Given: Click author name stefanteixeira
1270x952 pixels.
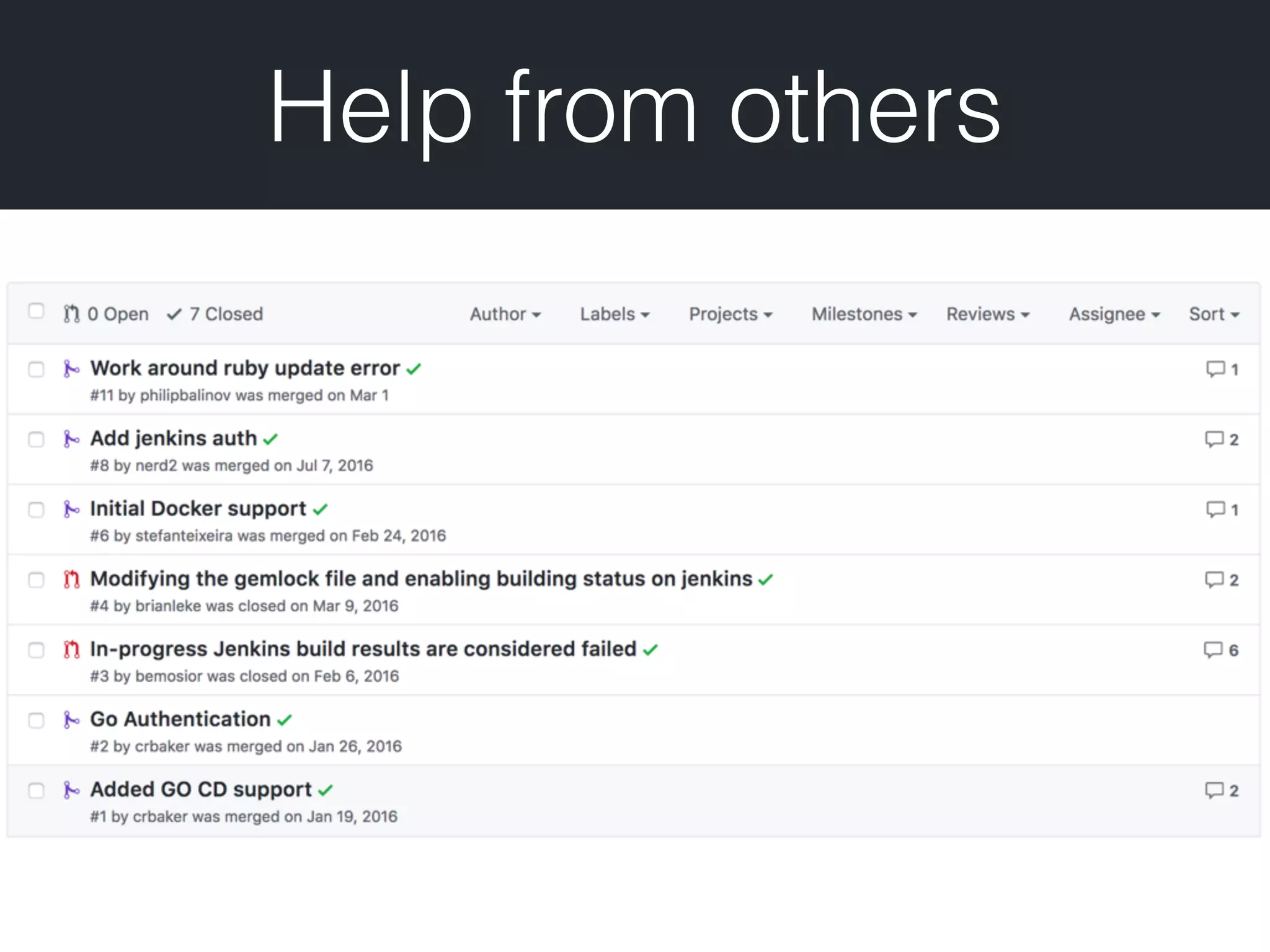Looking at the screenshot, I should [184, 535].
